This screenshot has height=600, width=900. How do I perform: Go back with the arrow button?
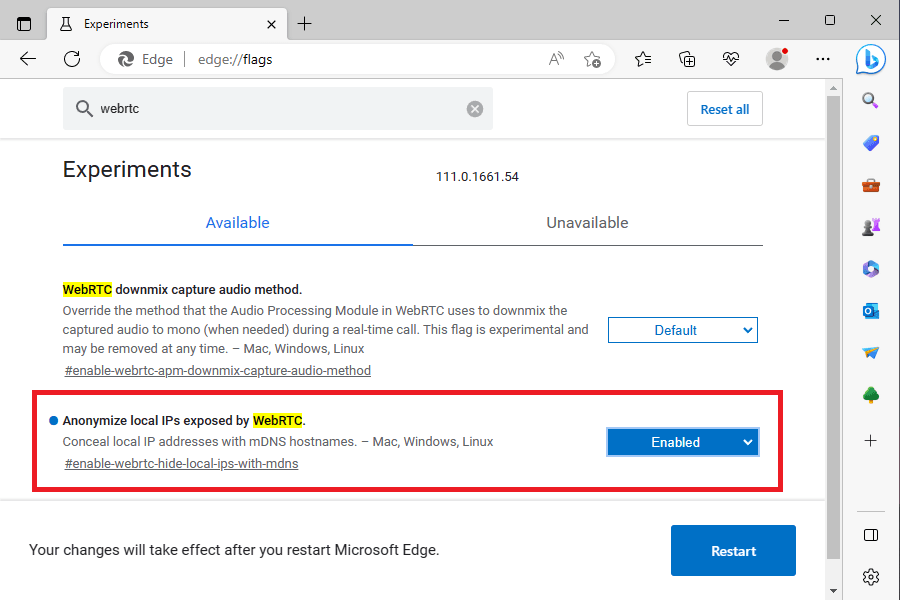click(x=28, y=59)
